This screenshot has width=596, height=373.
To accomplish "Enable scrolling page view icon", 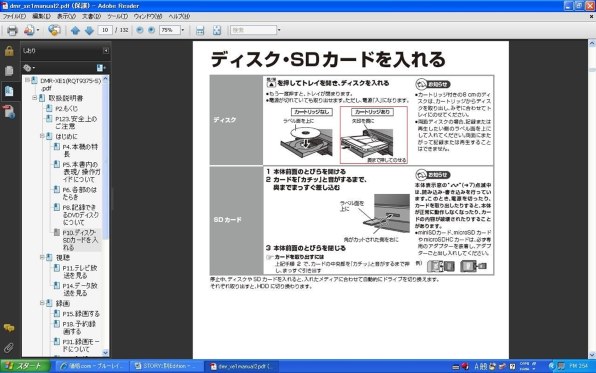I will pos(200,30).
